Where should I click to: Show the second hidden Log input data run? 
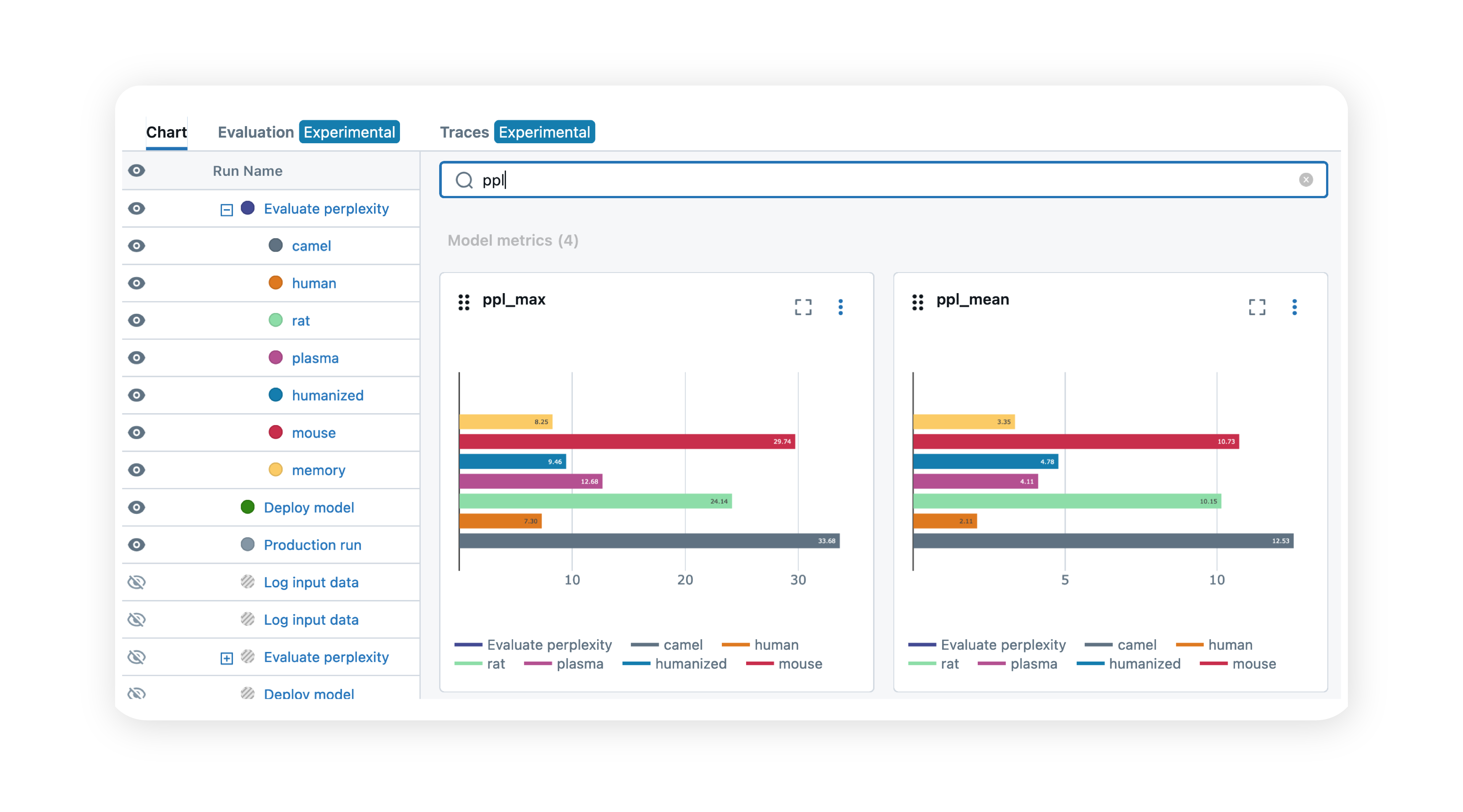(x=136, y=620)
